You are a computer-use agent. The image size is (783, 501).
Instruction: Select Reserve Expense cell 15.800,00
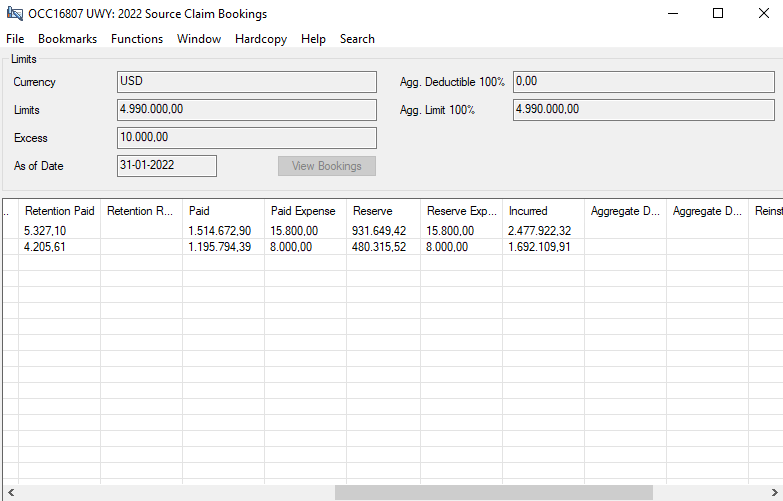461,231
